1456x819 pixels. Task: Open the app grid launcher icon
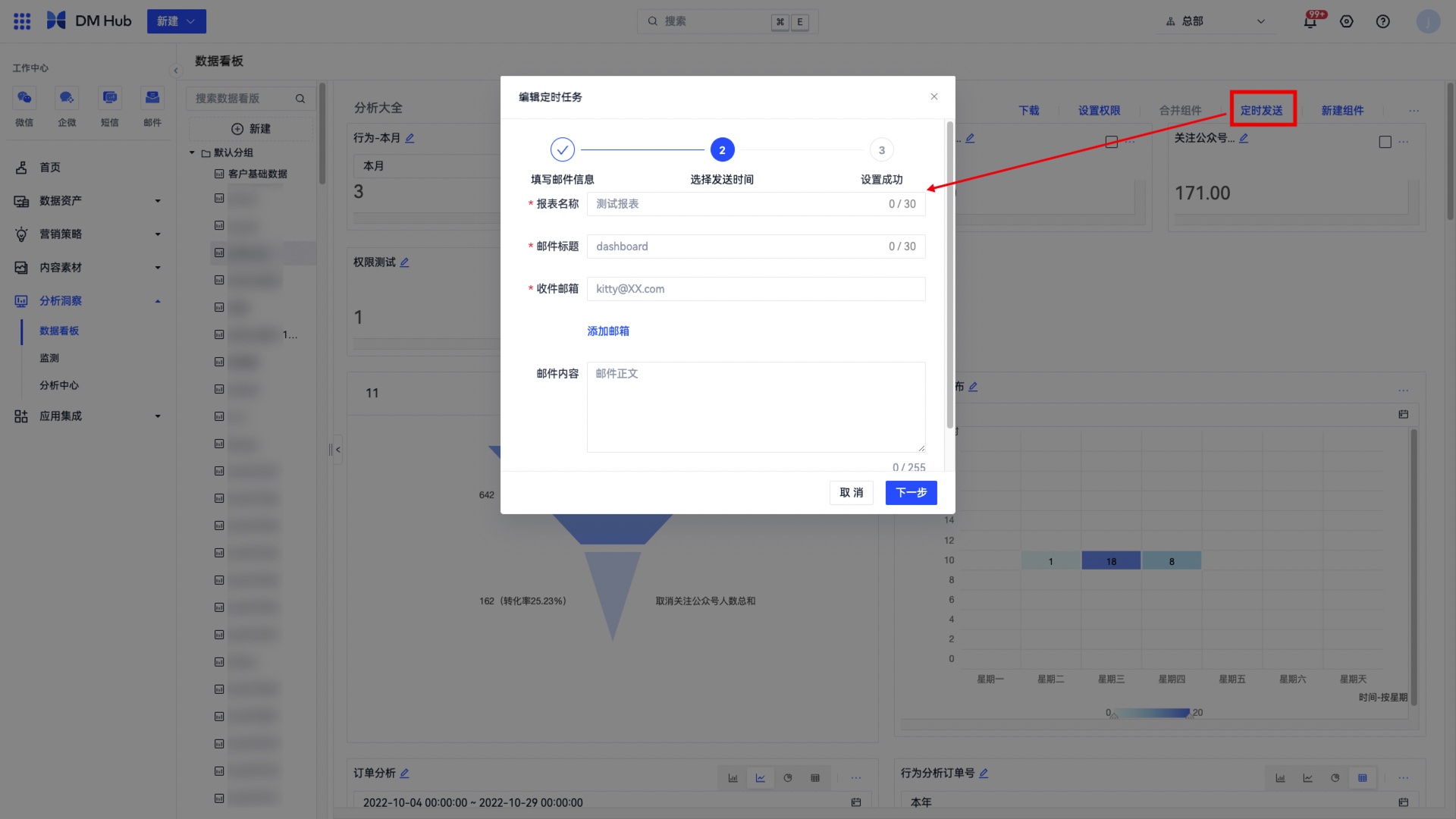click(22, 21)
